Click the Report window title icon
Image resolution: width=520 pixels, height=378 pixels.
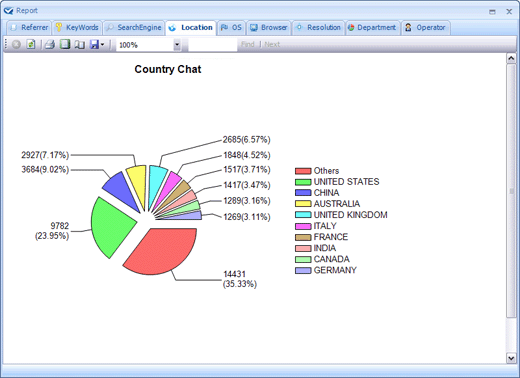tap(9, 11)
